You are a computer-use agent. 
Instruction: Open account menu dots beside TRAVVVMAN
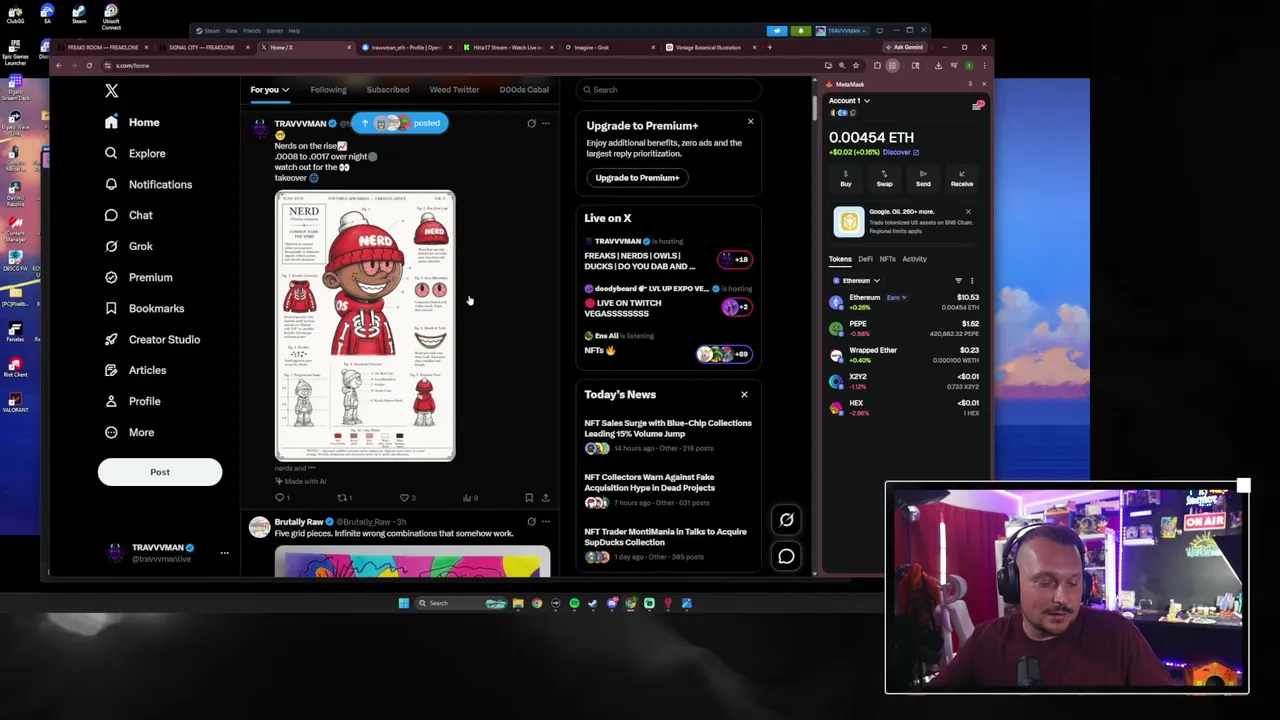tap(224, 553)
